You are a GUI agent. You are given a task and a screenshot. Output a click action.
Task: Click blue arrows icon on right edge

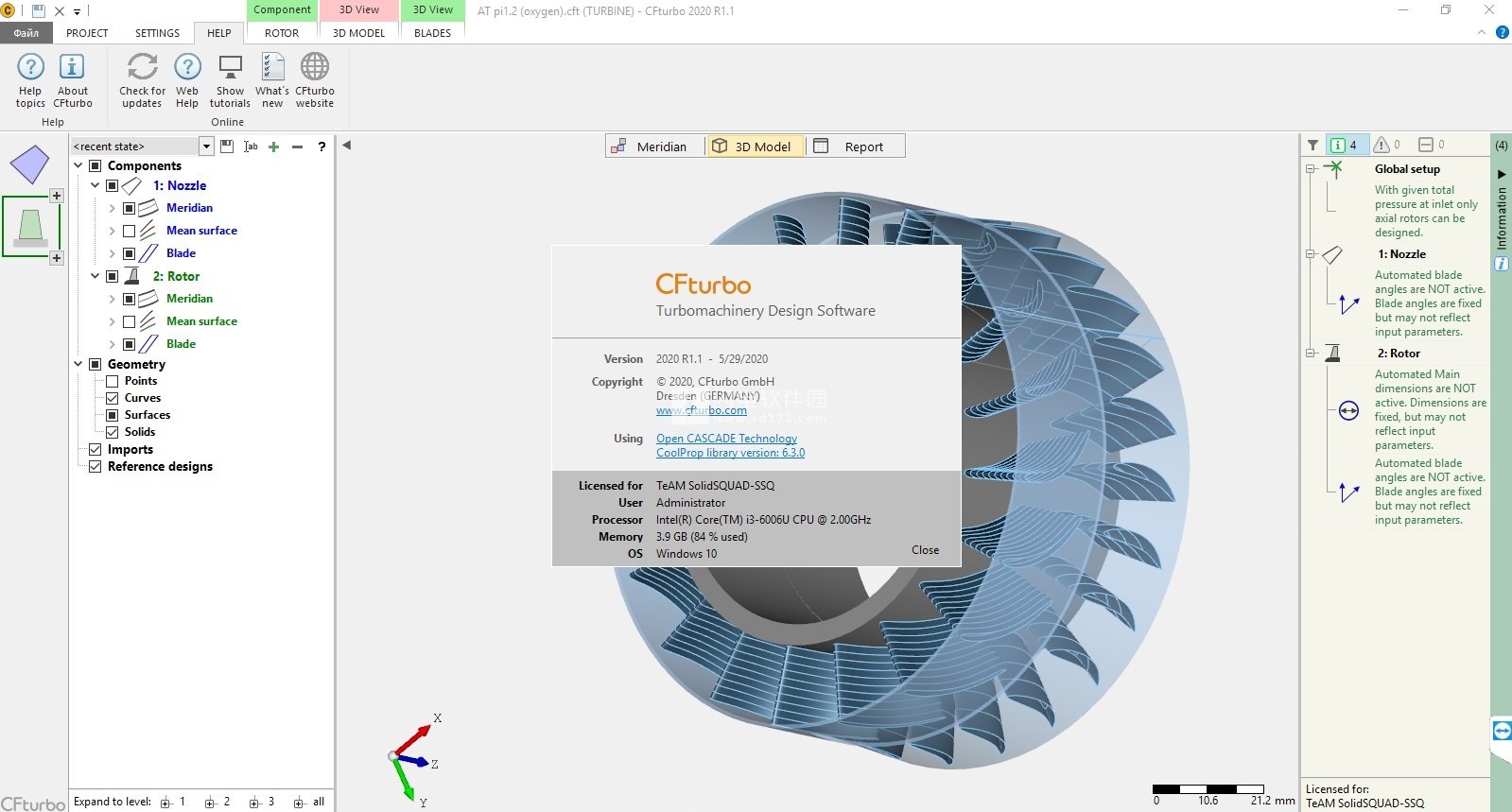[1502, 731]
